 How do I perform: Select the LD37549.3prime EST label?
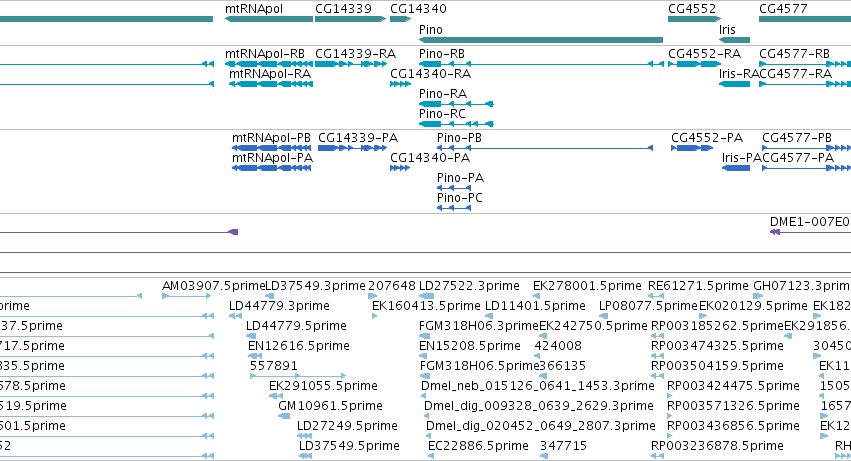[315, 286]
